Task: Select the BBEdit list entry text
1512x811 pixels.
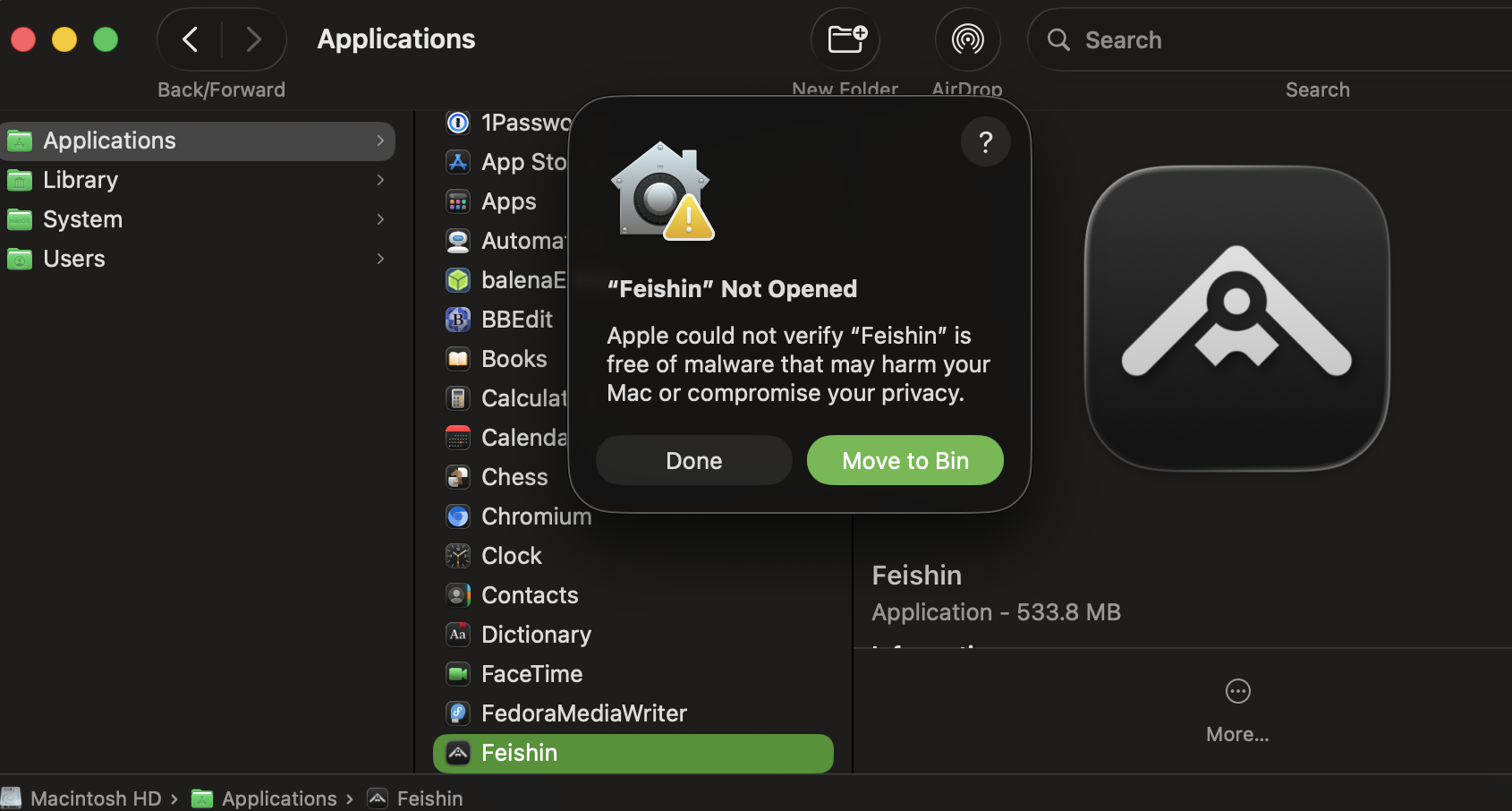Action: pos(517,320)
